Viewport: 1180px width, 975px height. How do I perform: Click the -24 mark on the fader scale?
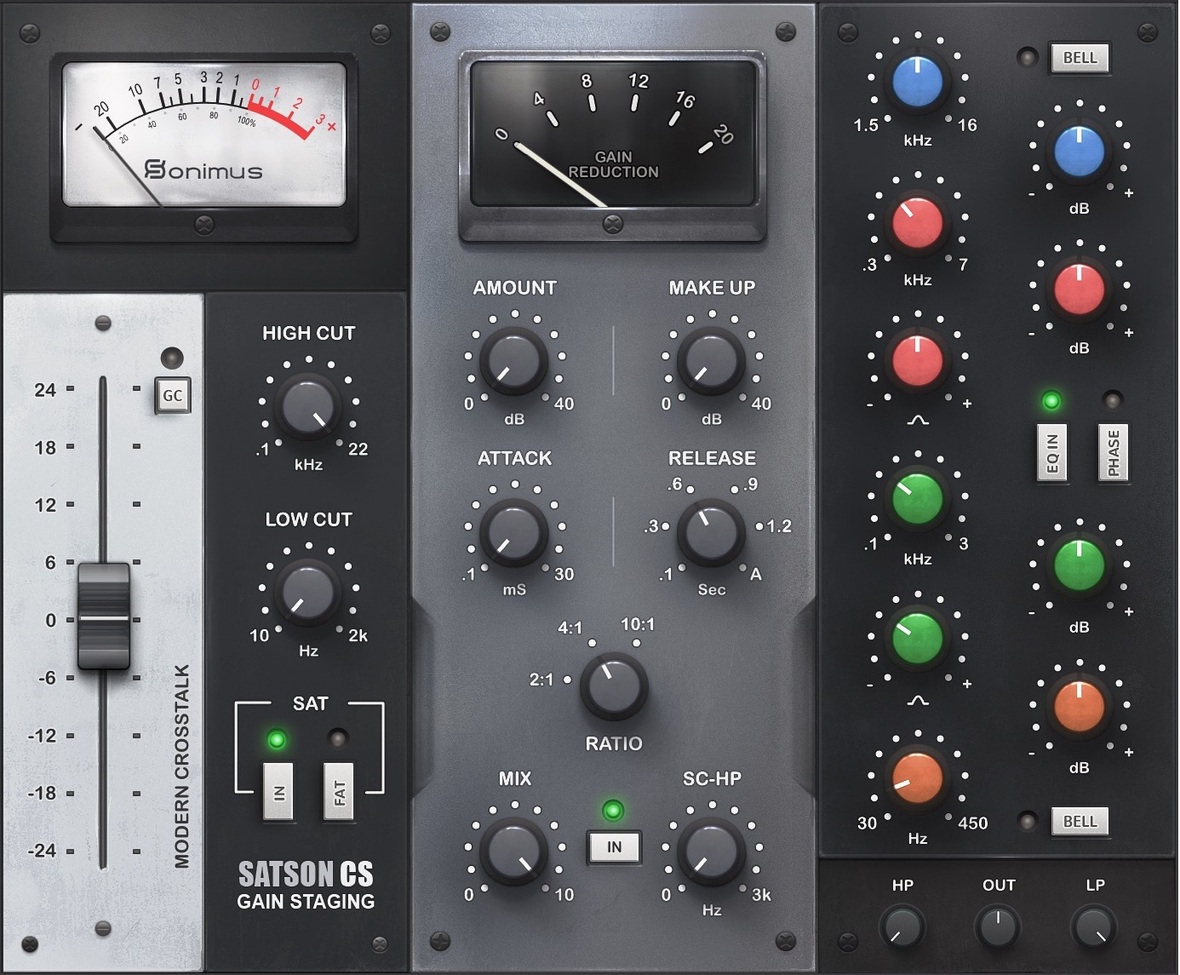(42, 851)
